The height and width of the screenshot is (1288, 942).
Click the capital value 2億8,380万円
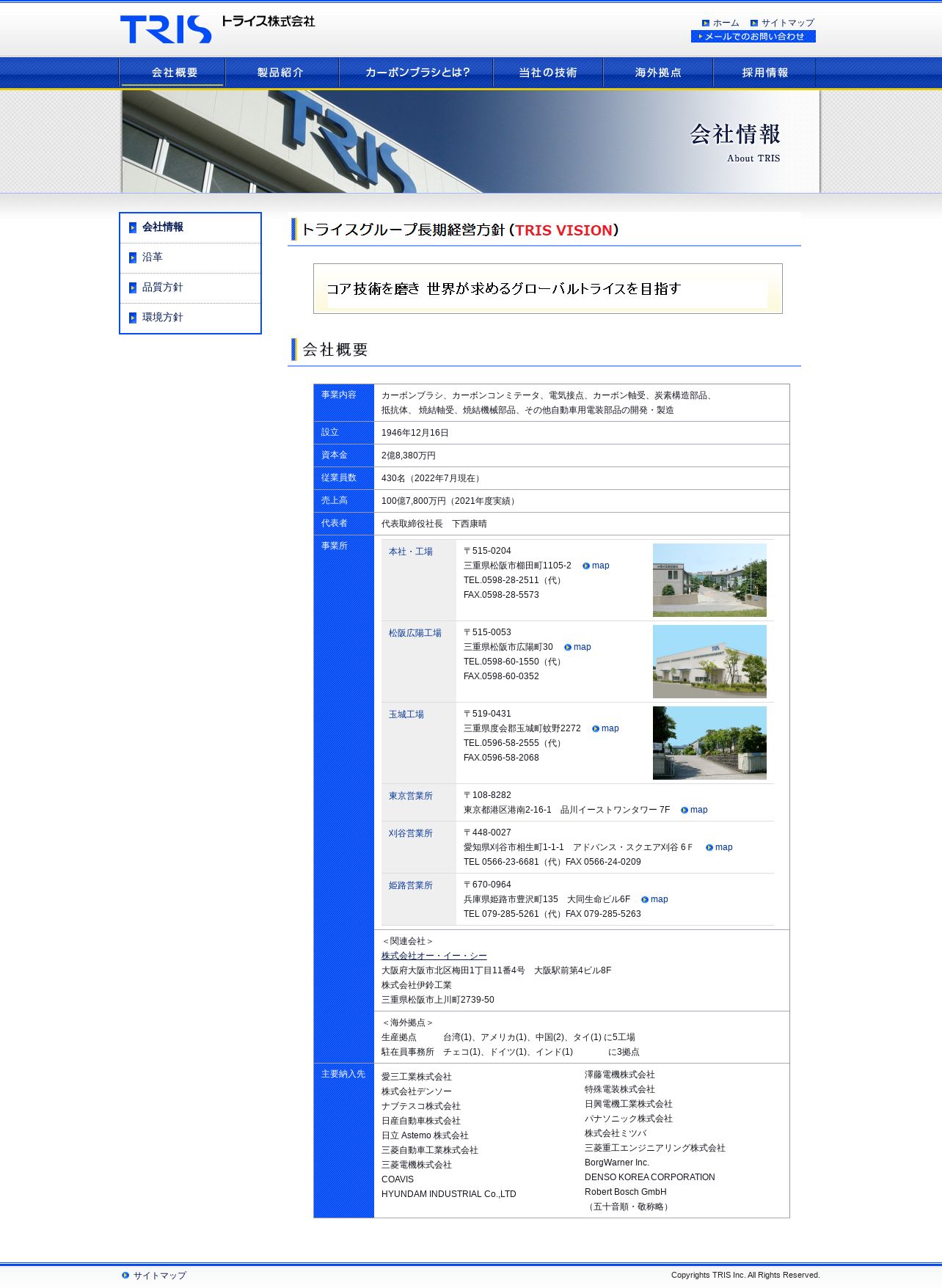[x=409, y=456]
